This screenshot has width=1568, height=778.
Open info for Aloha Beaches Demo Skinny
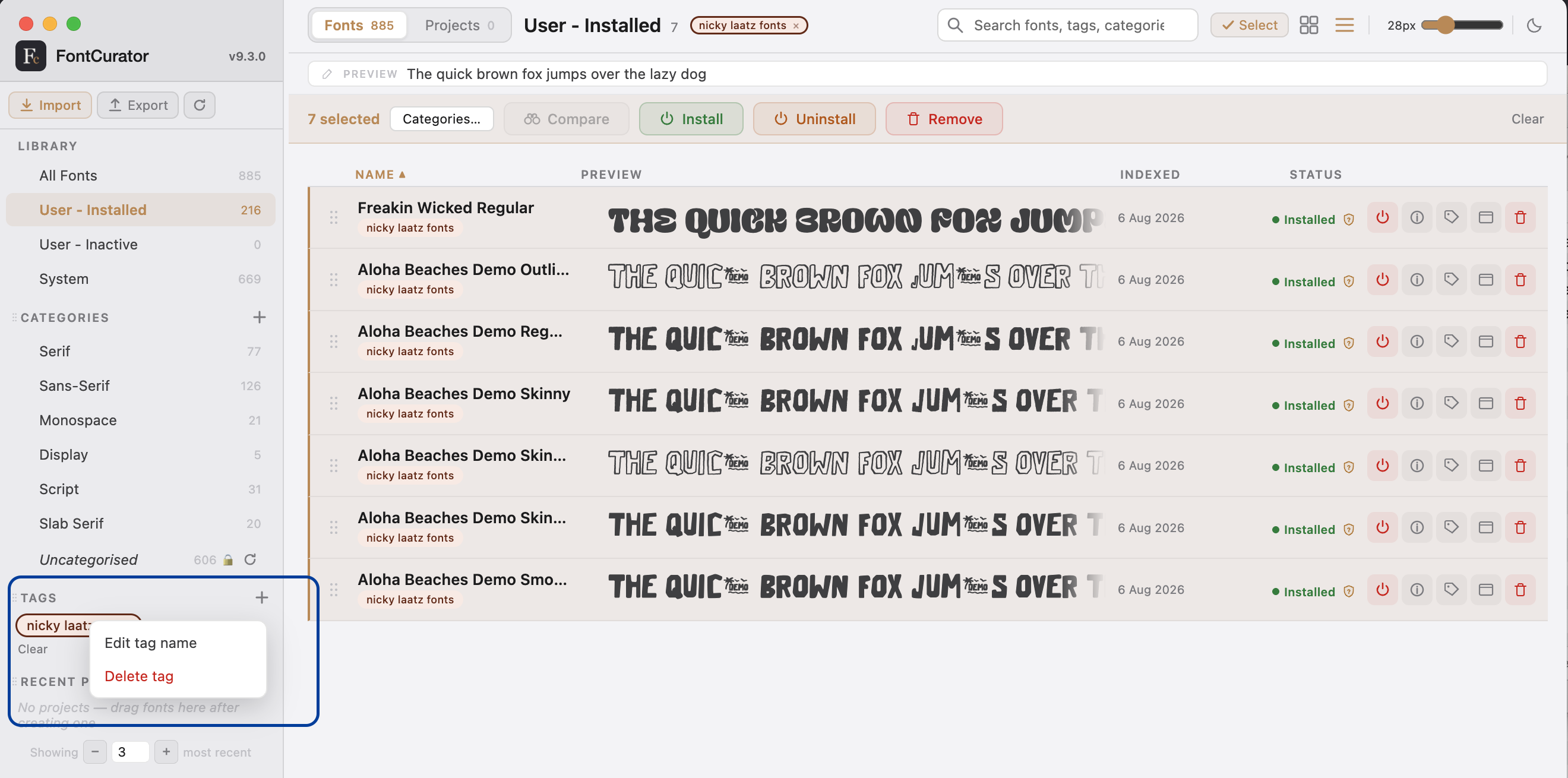click(1417, 403)
